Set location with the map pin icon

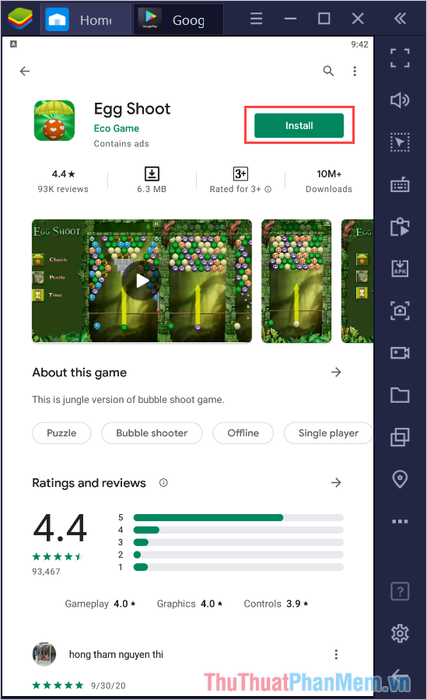click(x=400, y=479)
